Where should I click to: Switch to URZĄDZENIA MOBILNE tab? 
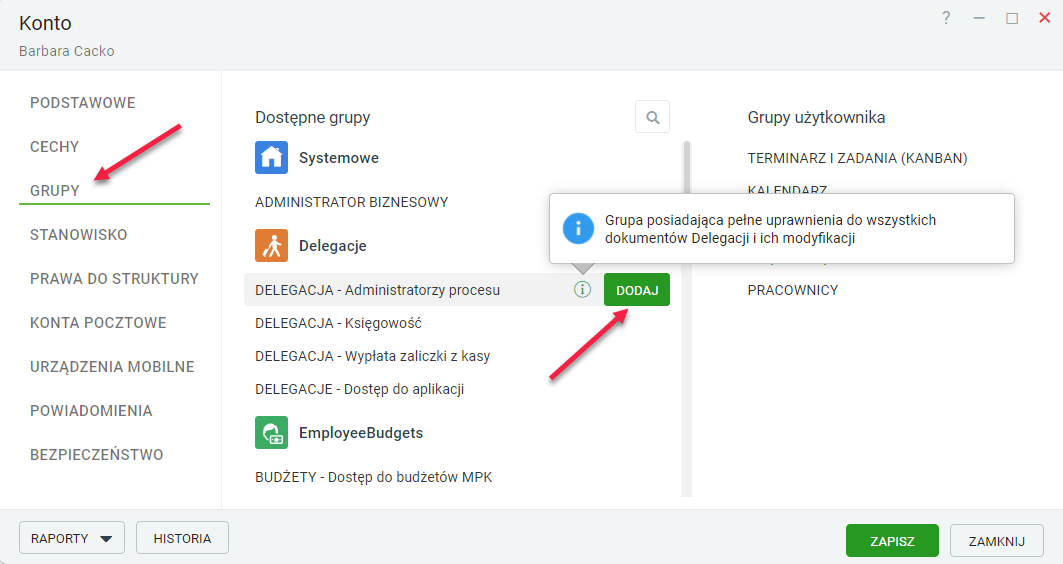pos(112,367)
